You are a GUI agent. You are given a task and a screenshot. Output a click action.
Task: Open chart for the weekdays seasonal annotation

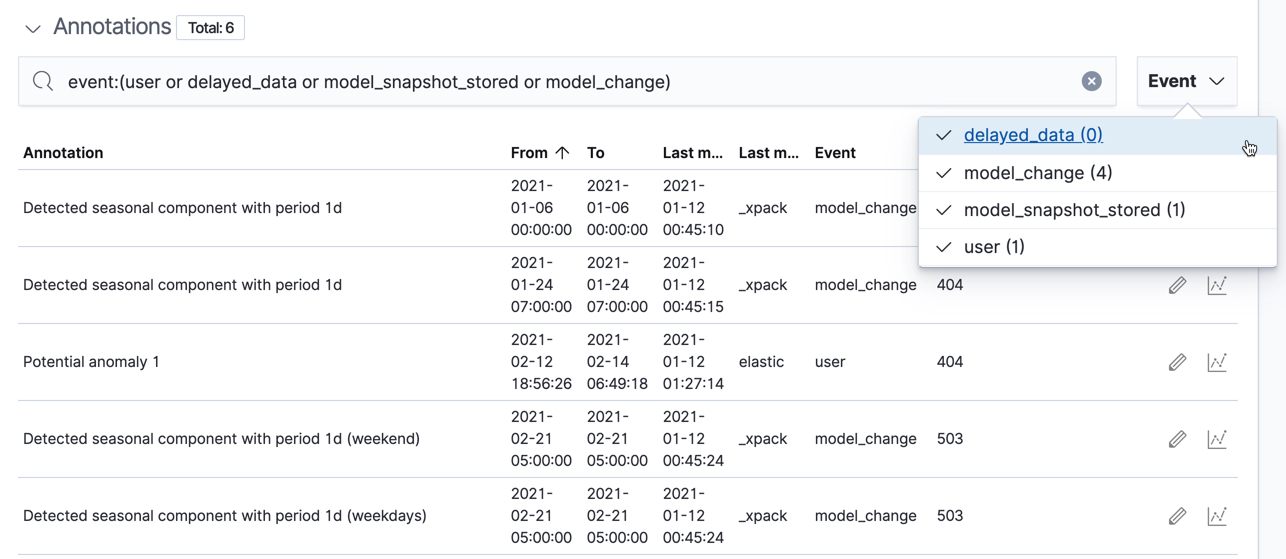(x=1217, y=516)
